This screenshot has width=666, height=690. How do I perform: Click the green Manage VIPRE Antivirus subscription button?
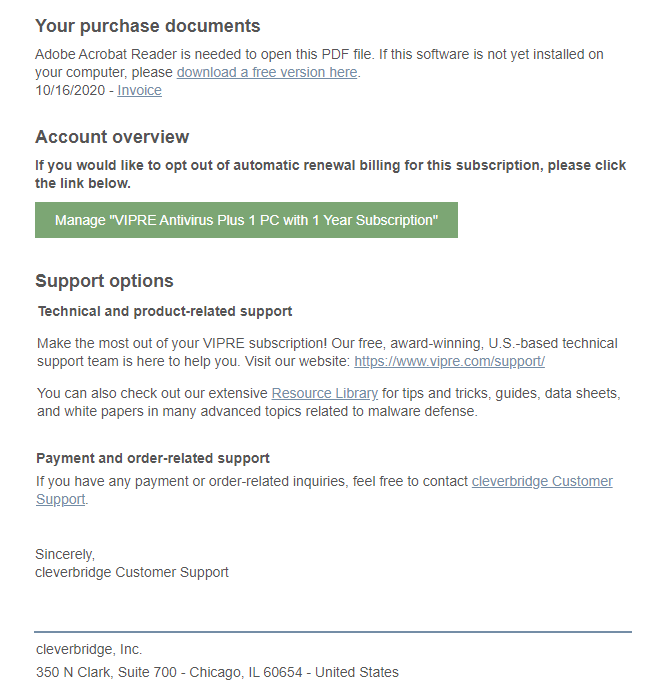246,220
